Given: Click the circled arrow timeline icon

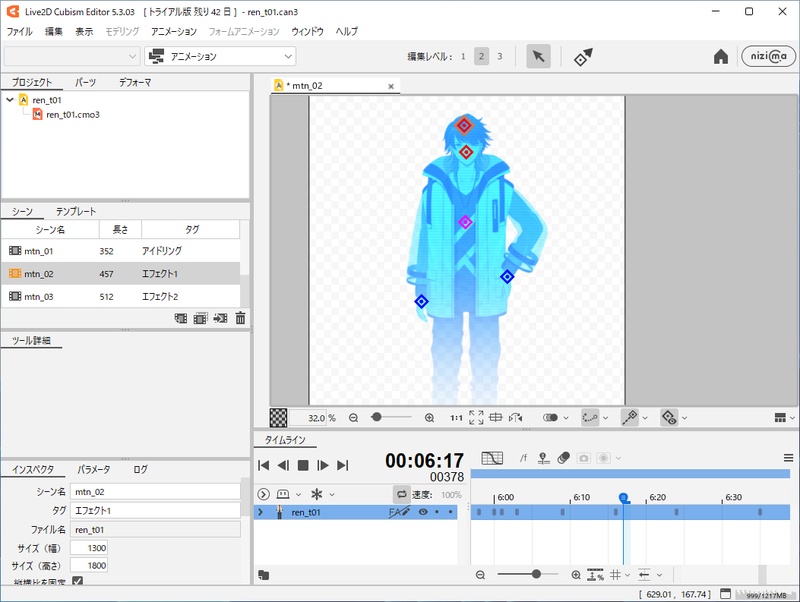Looking at the screenshot, I should click(263, 494).
